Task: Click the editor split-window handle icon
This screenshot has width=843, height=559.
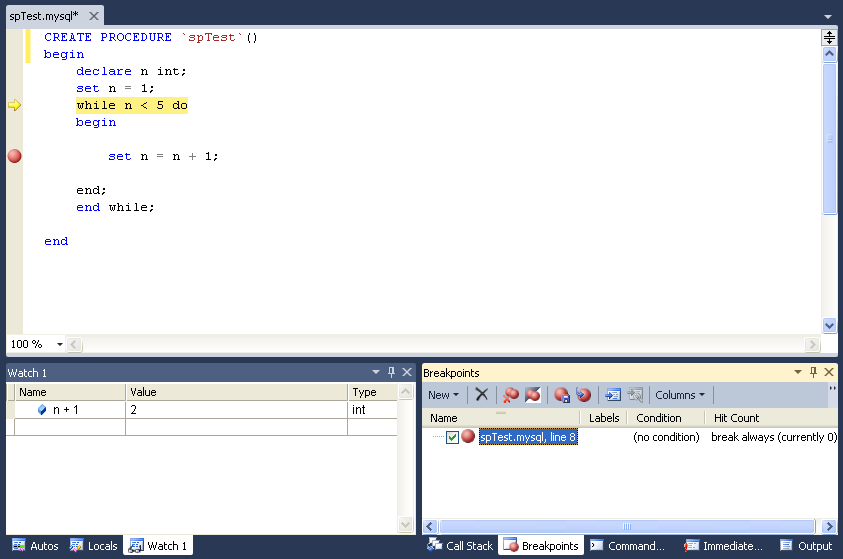Action: pos(829,37)
